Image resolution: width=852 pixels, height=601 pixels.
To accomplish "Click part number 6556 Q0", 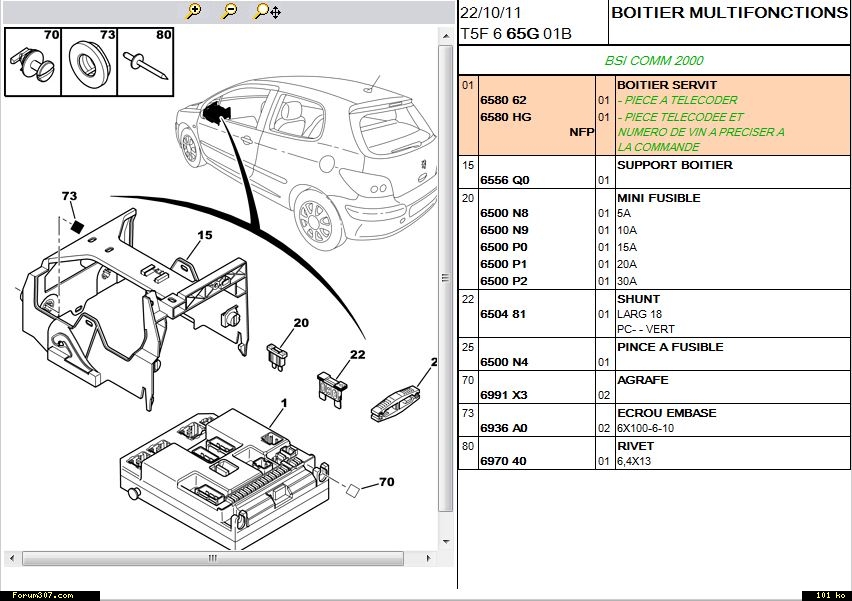I will (504, 180).
